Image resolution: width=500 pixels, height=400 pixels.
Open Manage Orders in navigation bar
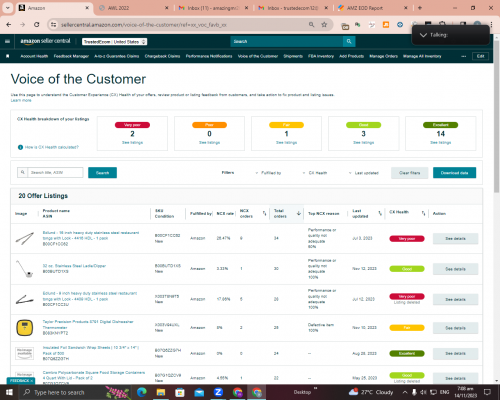click(x=383, y=56)
